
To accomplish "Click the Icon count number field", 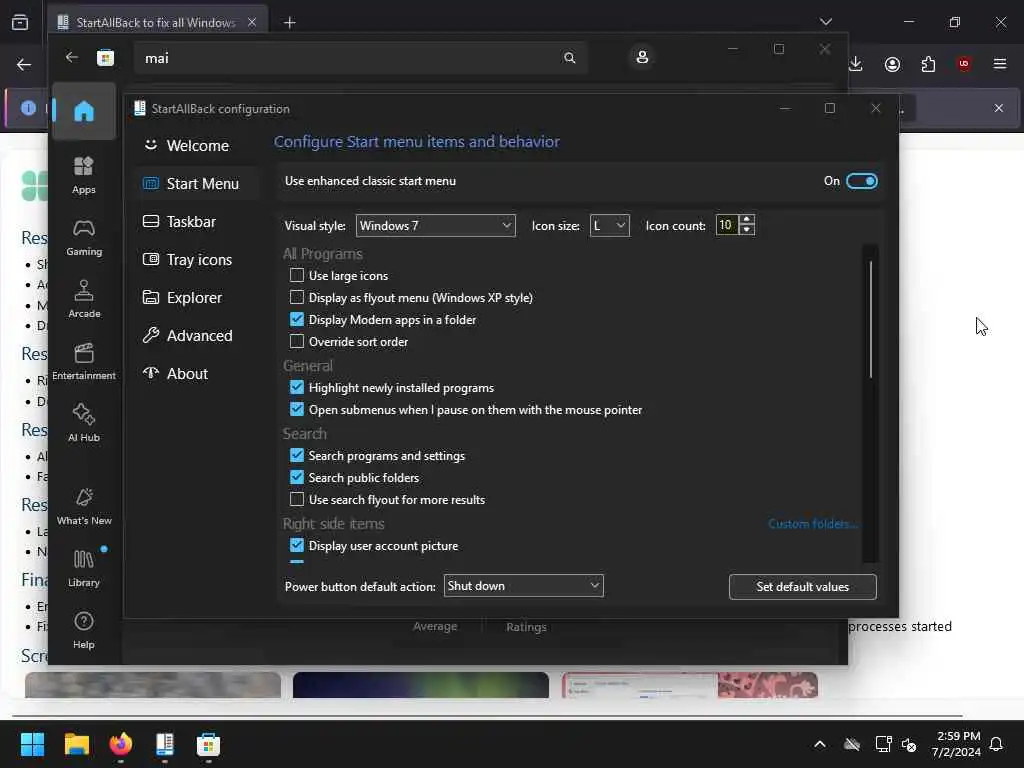I will click(727, 225).
